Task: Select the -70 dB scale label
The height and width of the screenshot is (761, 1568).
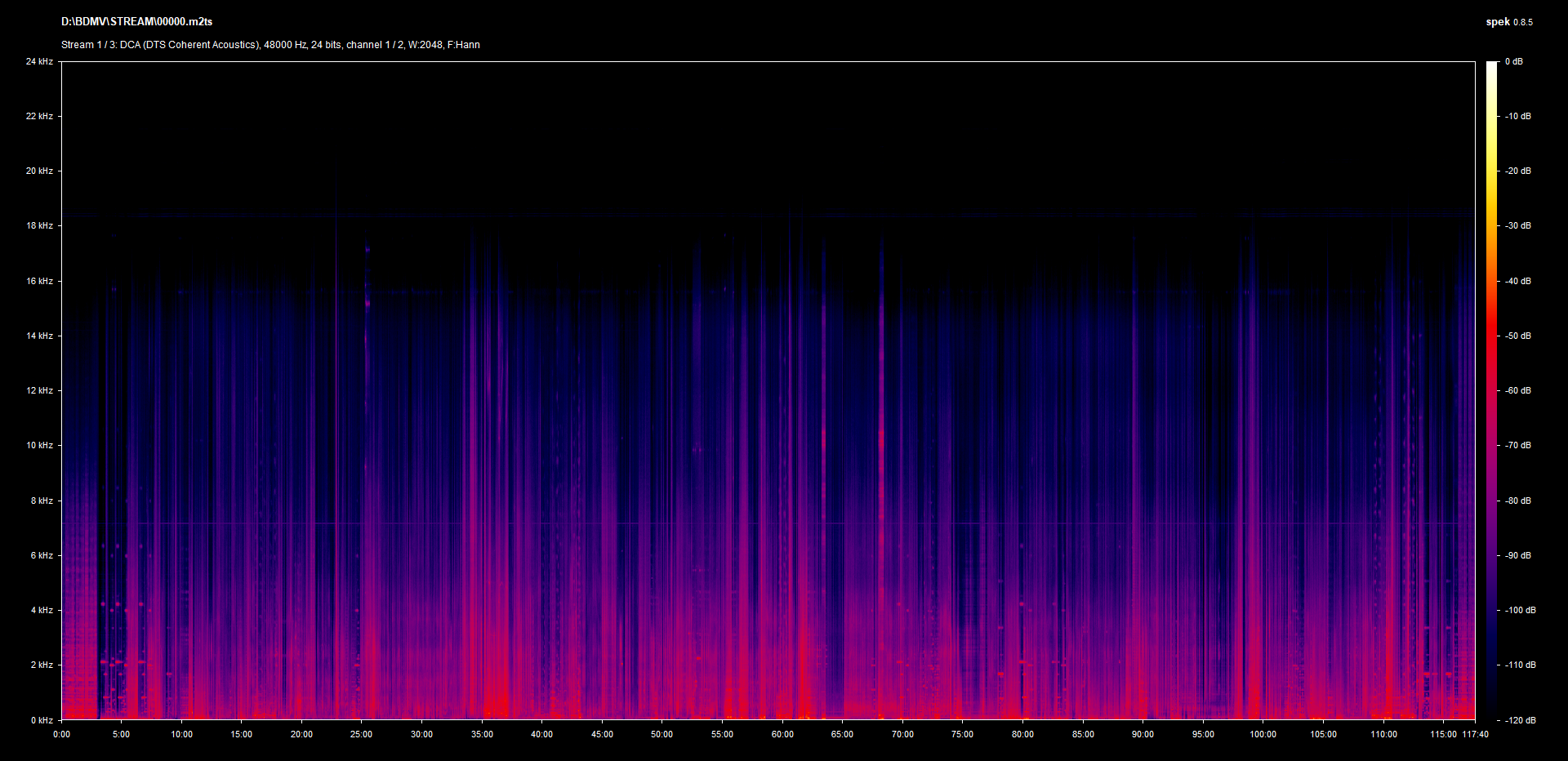Action: 1518,445
